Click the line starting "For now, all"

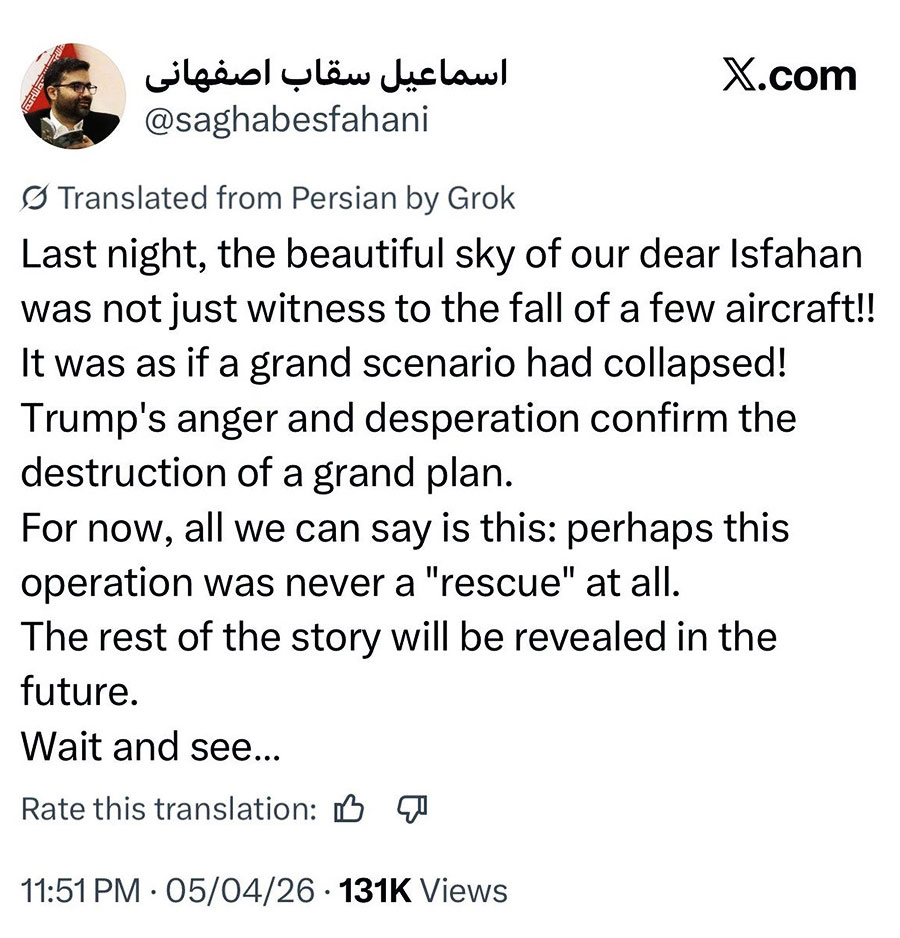pyautogui.click(x=405, y=526)
